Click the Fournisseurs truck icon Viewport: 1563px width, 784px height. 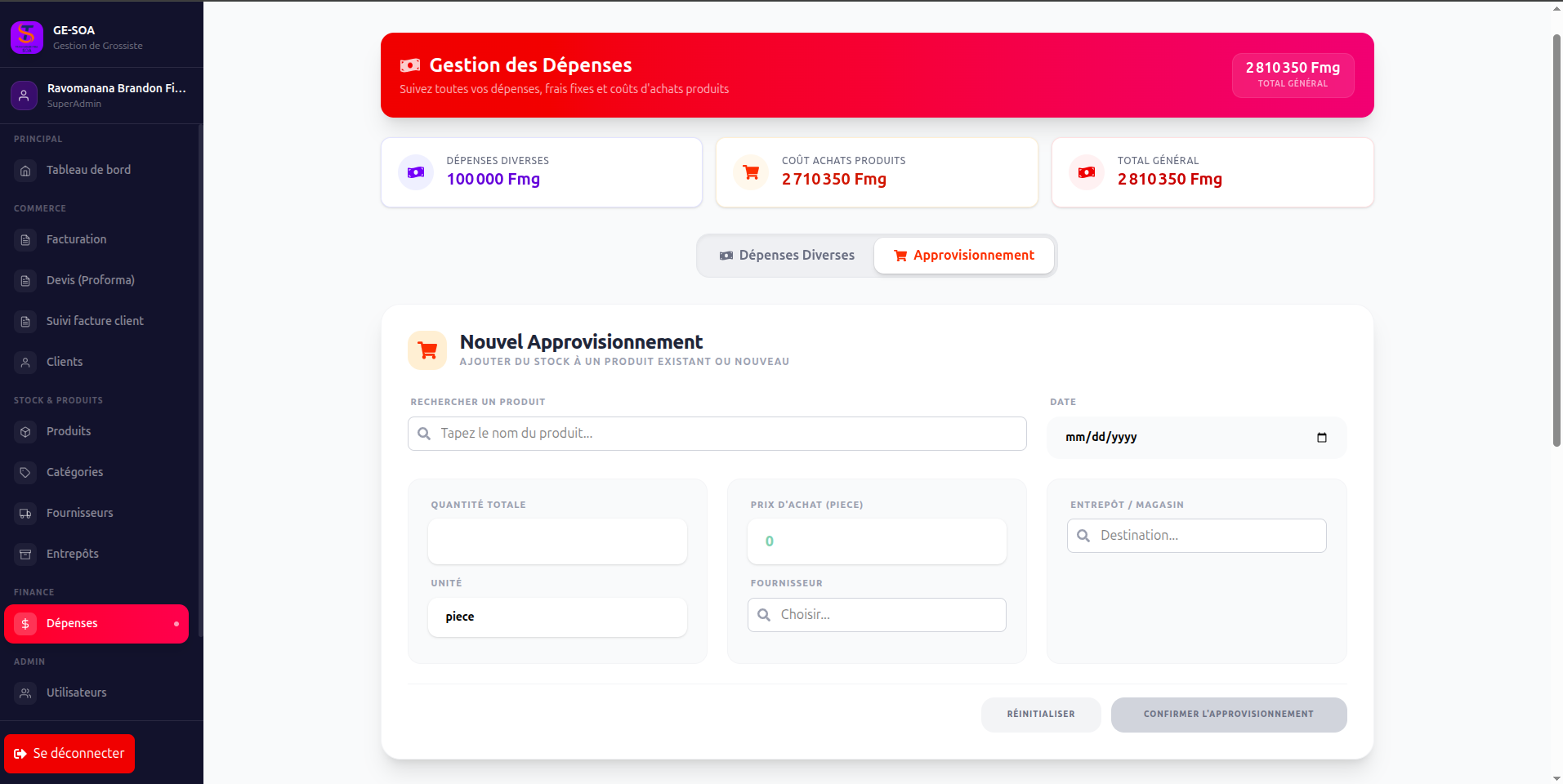[25, 514]
